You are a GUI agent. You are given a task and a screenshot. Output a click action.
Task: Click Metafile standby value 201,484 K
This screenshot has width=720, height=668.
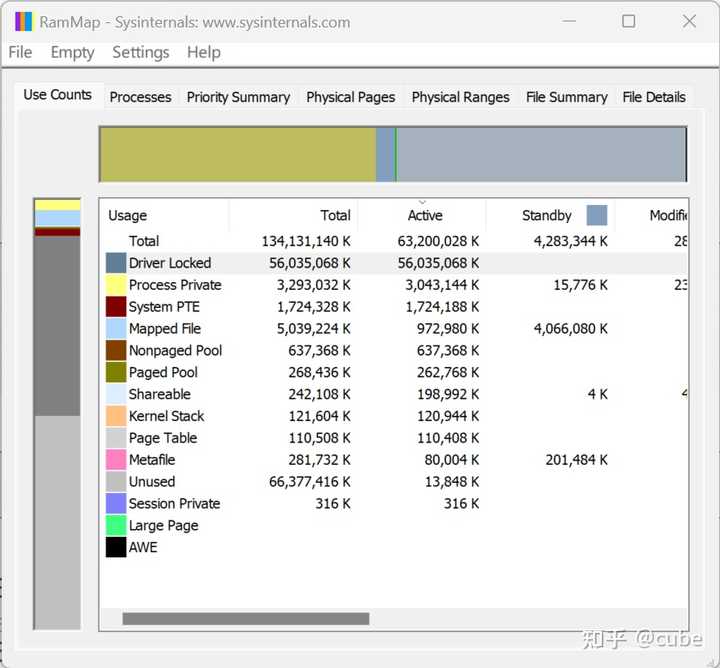click(x=576, y=460)
